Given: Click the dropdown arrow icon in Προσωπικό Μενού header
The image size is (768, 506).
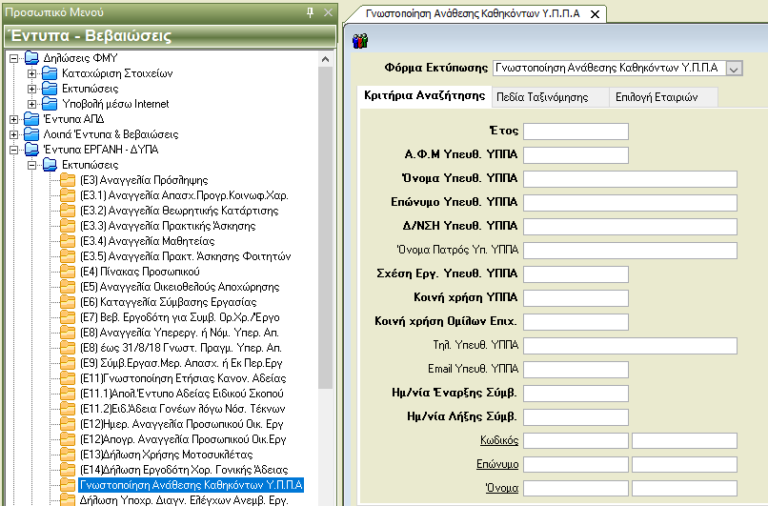Looking at the screenshot, I should click(296, 11).
